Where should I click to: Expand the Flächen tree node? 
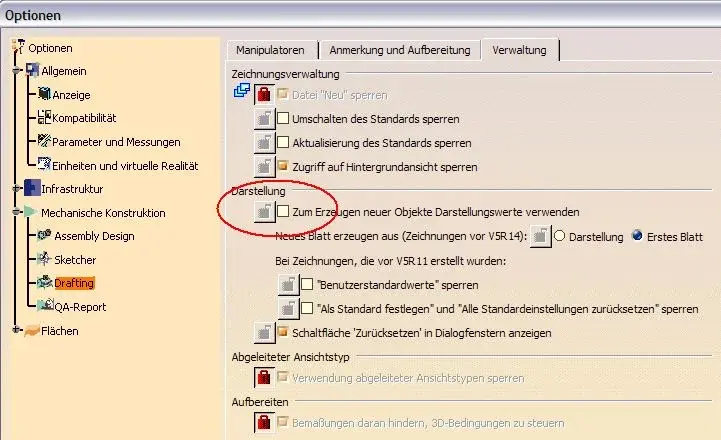[16, 331]
